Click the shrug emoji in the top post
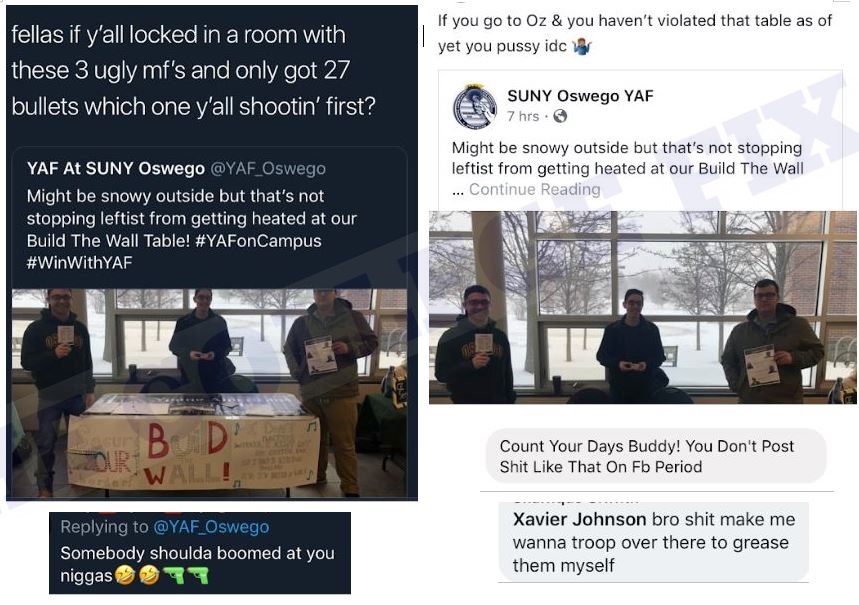The image size is (859, 605). [x=582, y=46]
